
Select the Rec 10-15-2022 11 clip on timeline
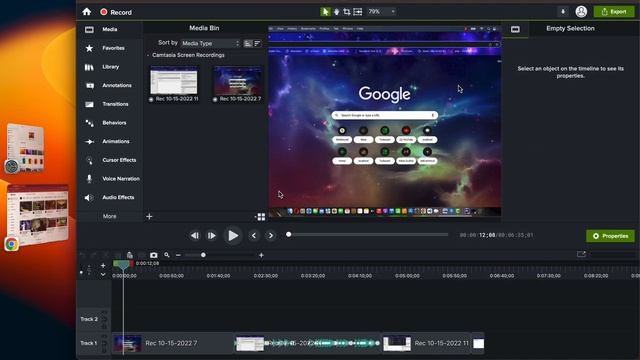click(x=427, y=343)
